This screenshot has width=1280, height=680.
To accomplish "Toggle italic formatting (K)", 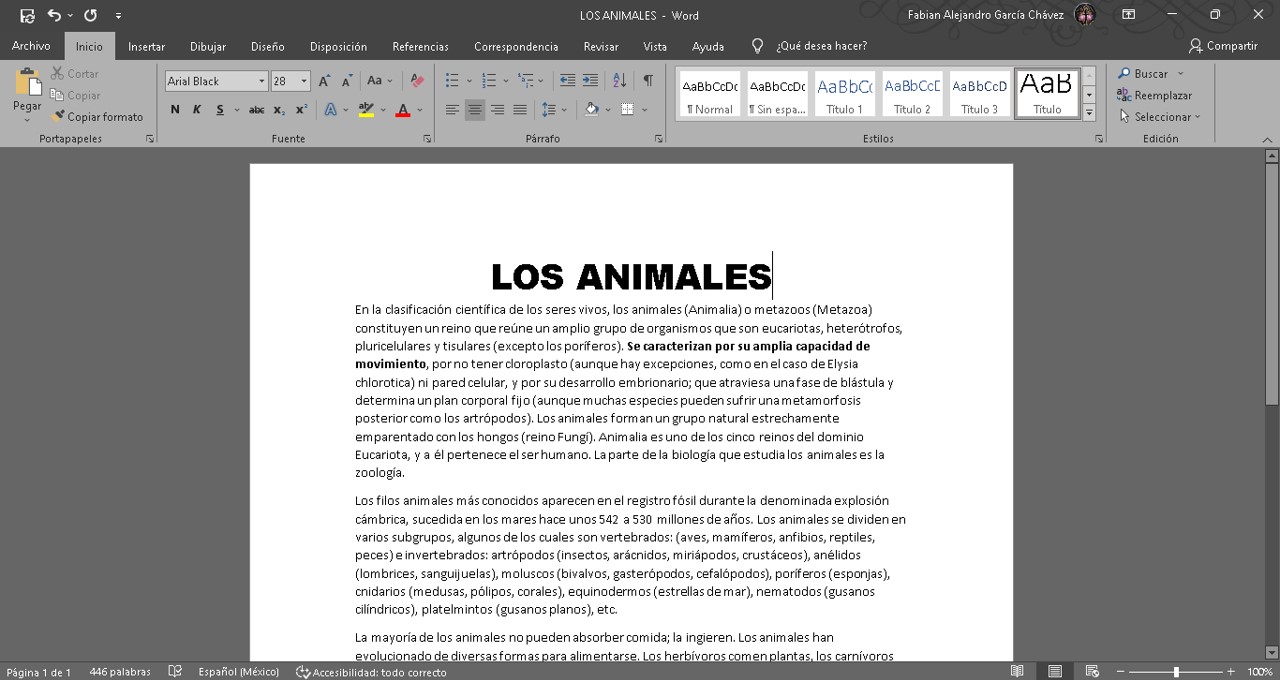I will click(x=197, y=110).
